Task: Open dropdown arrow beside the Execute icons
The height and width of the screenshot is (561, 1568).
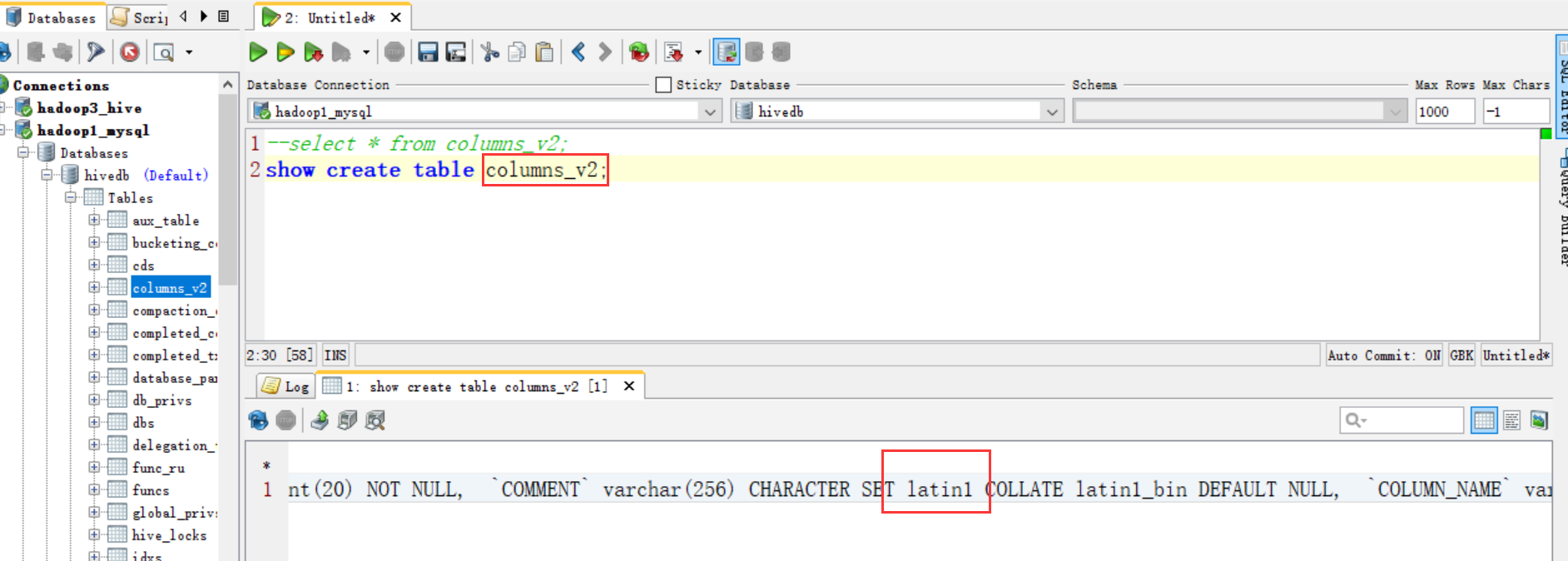Action: coord(366,52)
